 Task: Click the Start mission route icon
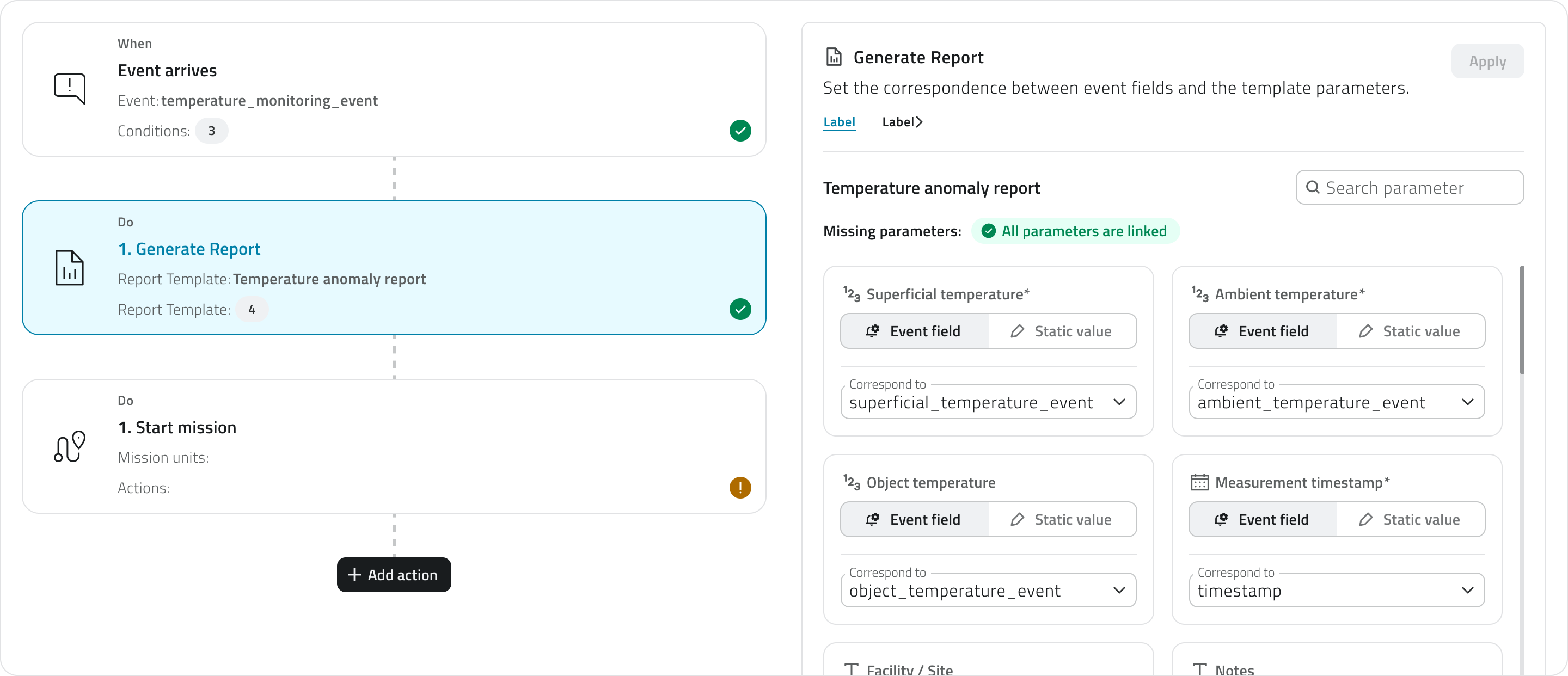69,446
